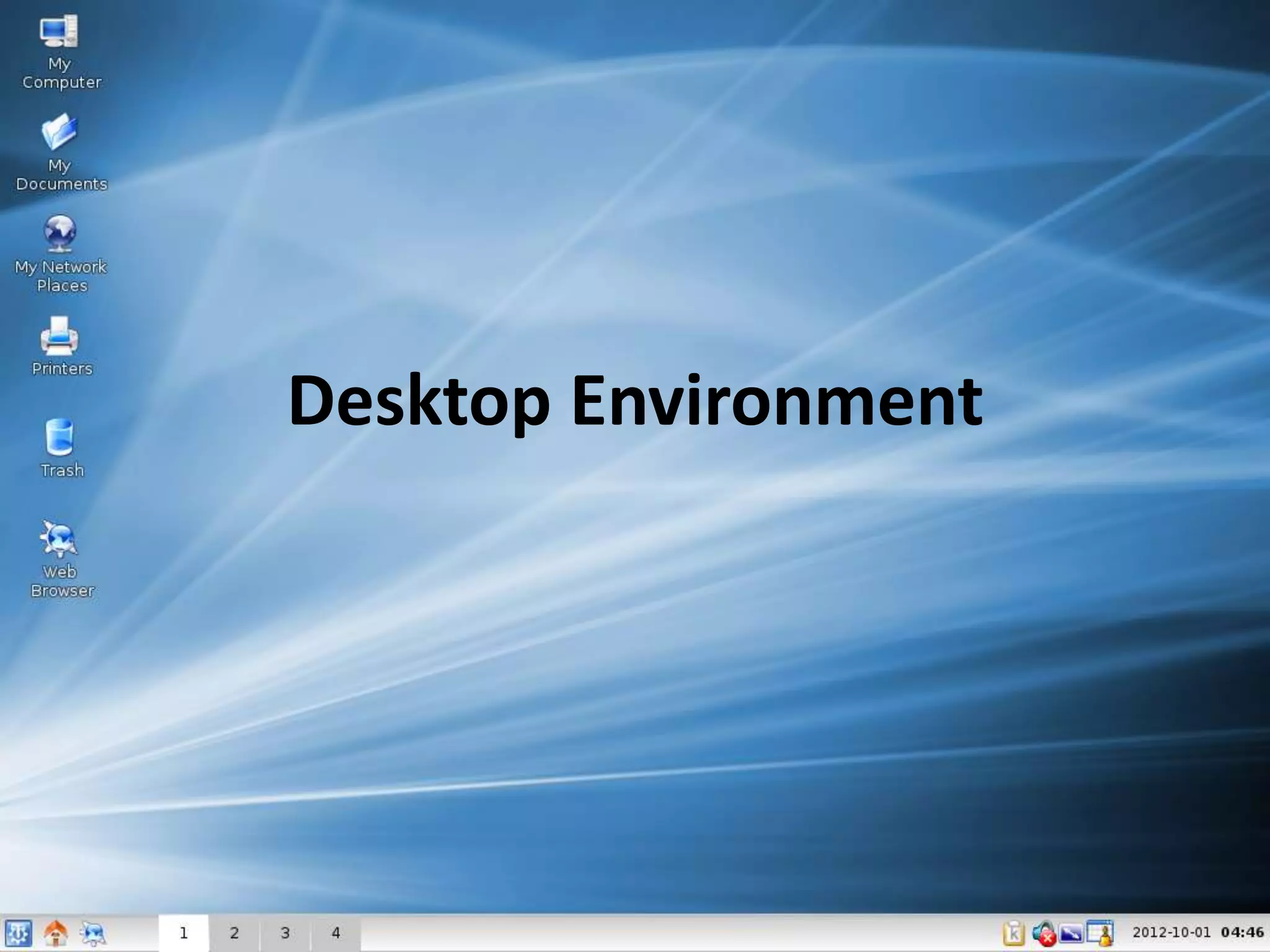Click the 04:46 clock time
The image size is (1270, 952).
point(1242,933)
